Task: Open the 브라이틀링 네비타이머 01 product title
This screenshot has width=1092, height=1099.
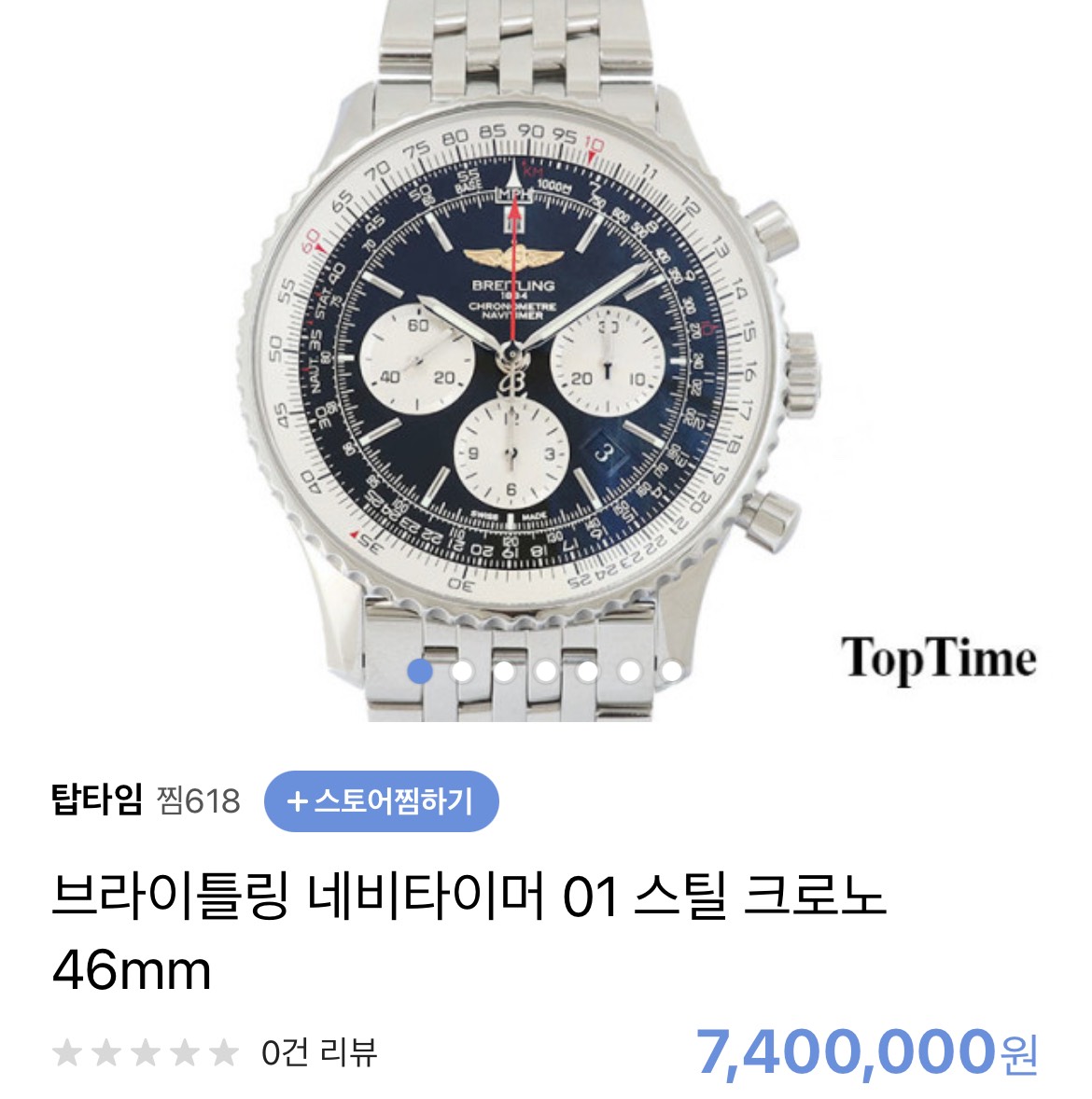Action: click(469, 933)
